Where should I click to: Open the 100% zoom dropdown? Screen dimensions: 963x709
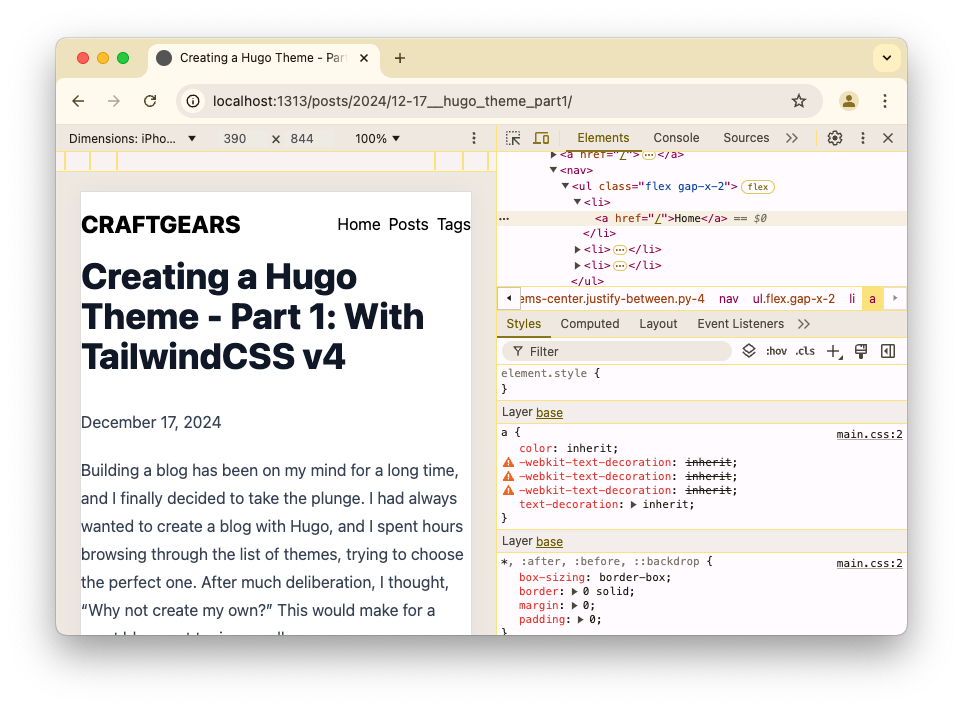pyautogui.click(x=377, y=139)
